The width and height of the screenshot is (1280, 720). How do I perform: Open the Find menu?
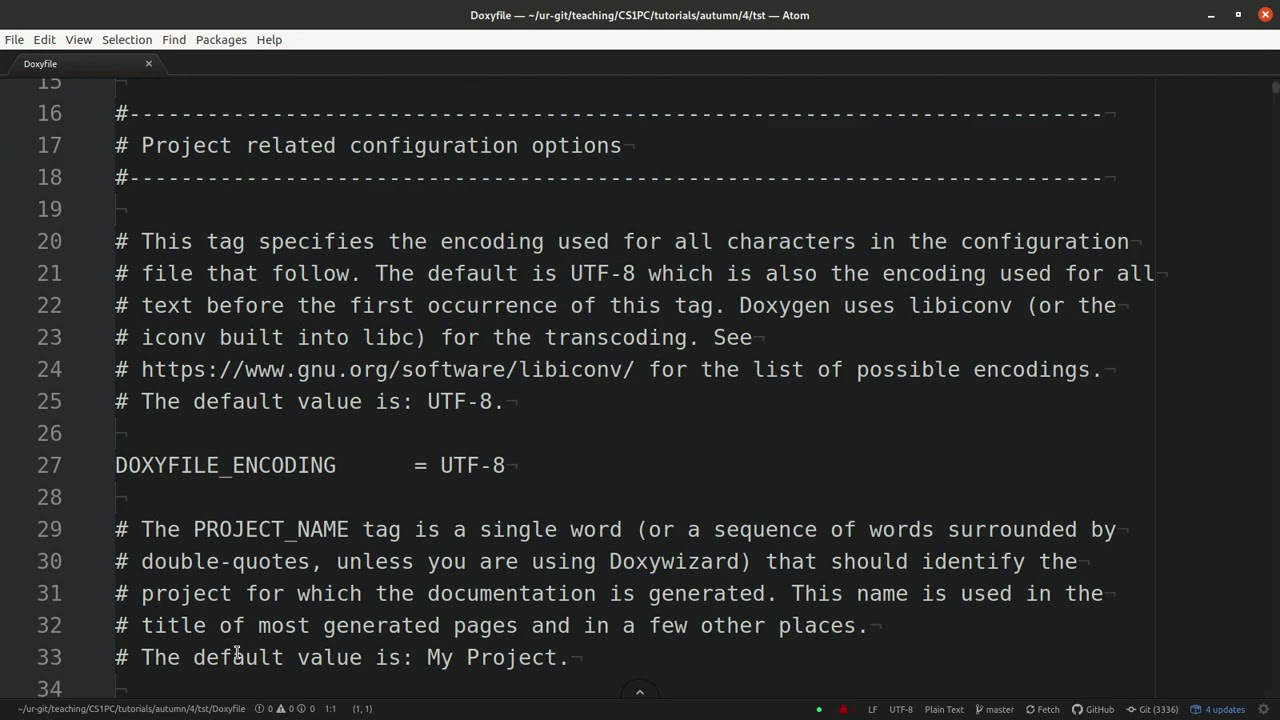pyautogui.click(x=174, y=40)
